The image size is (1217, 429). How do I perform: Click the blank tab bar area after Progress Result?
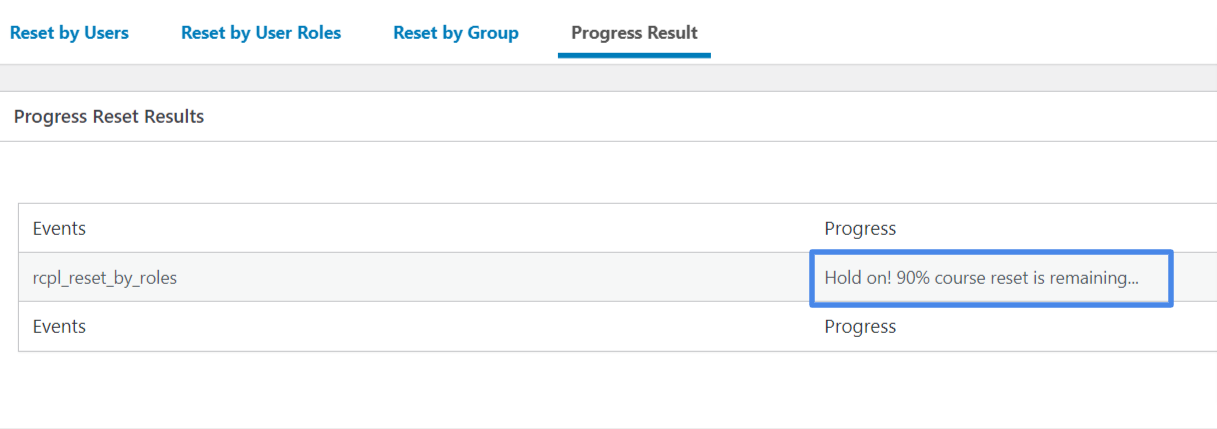tap(960, 33)
